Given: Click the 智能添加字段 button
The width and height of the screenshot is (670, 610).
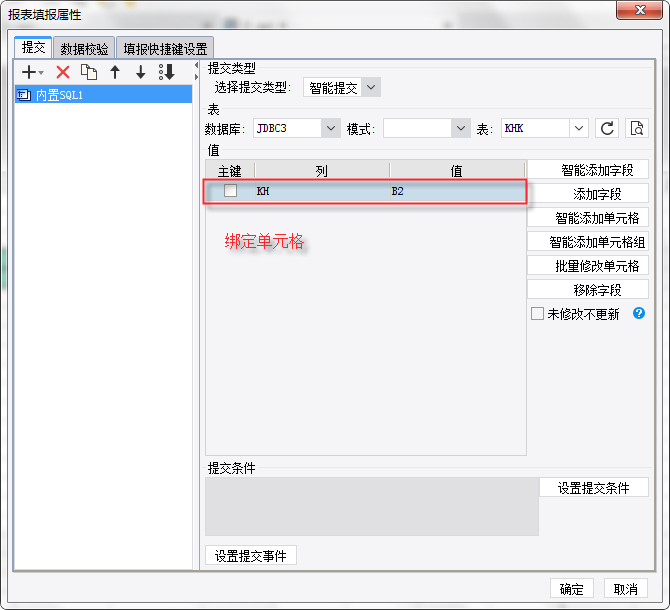Looking at the screenshot, I should (588, 170).
